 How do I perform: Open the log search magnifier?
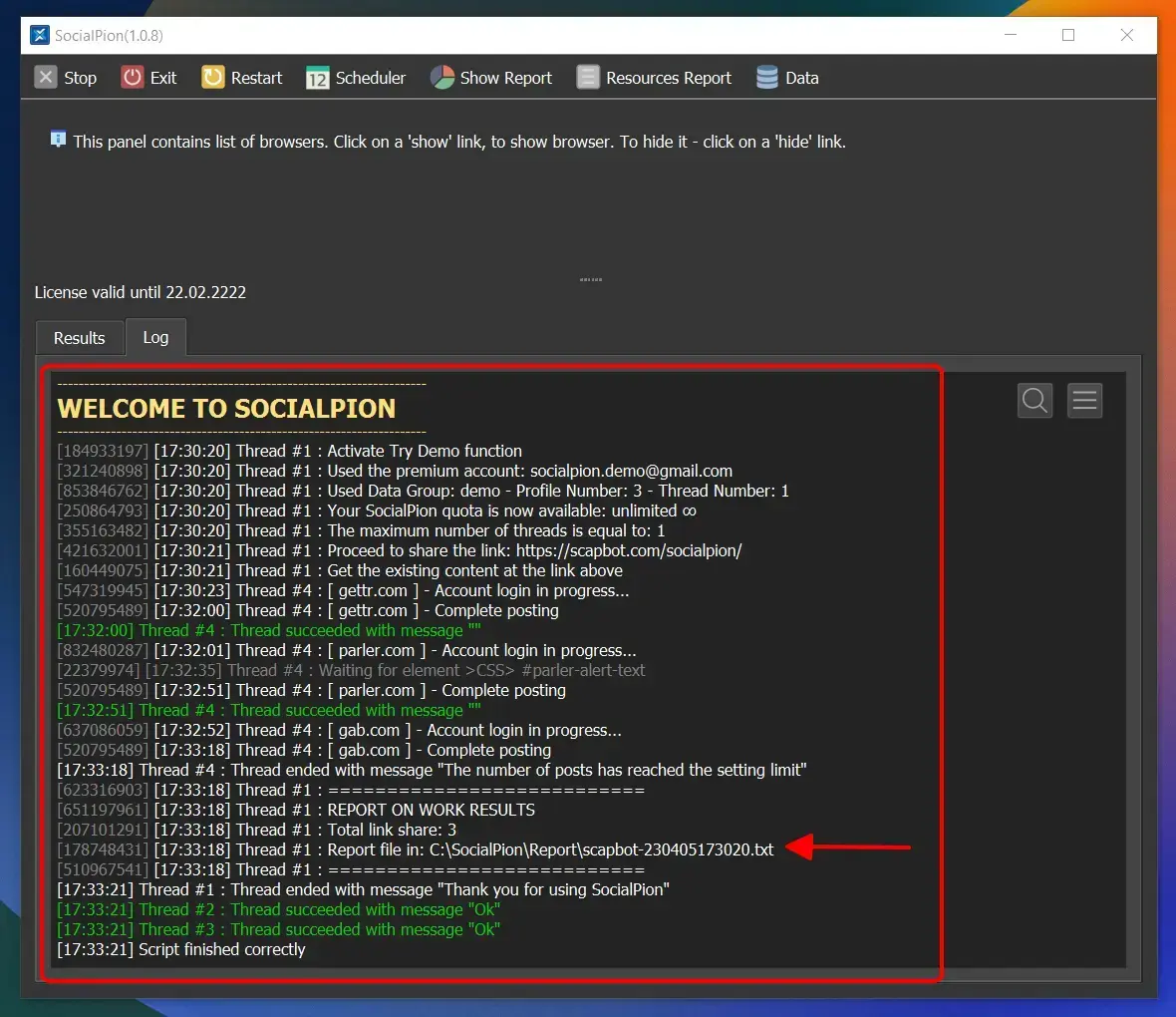point(1035,400)
